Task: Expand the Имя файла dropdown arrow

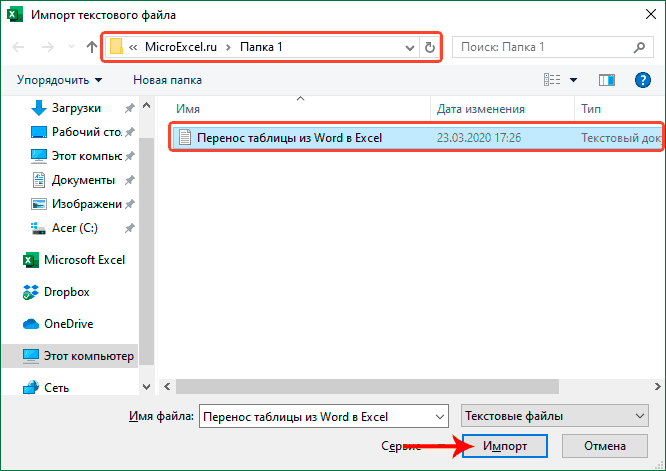Action: tap(440, 417)
